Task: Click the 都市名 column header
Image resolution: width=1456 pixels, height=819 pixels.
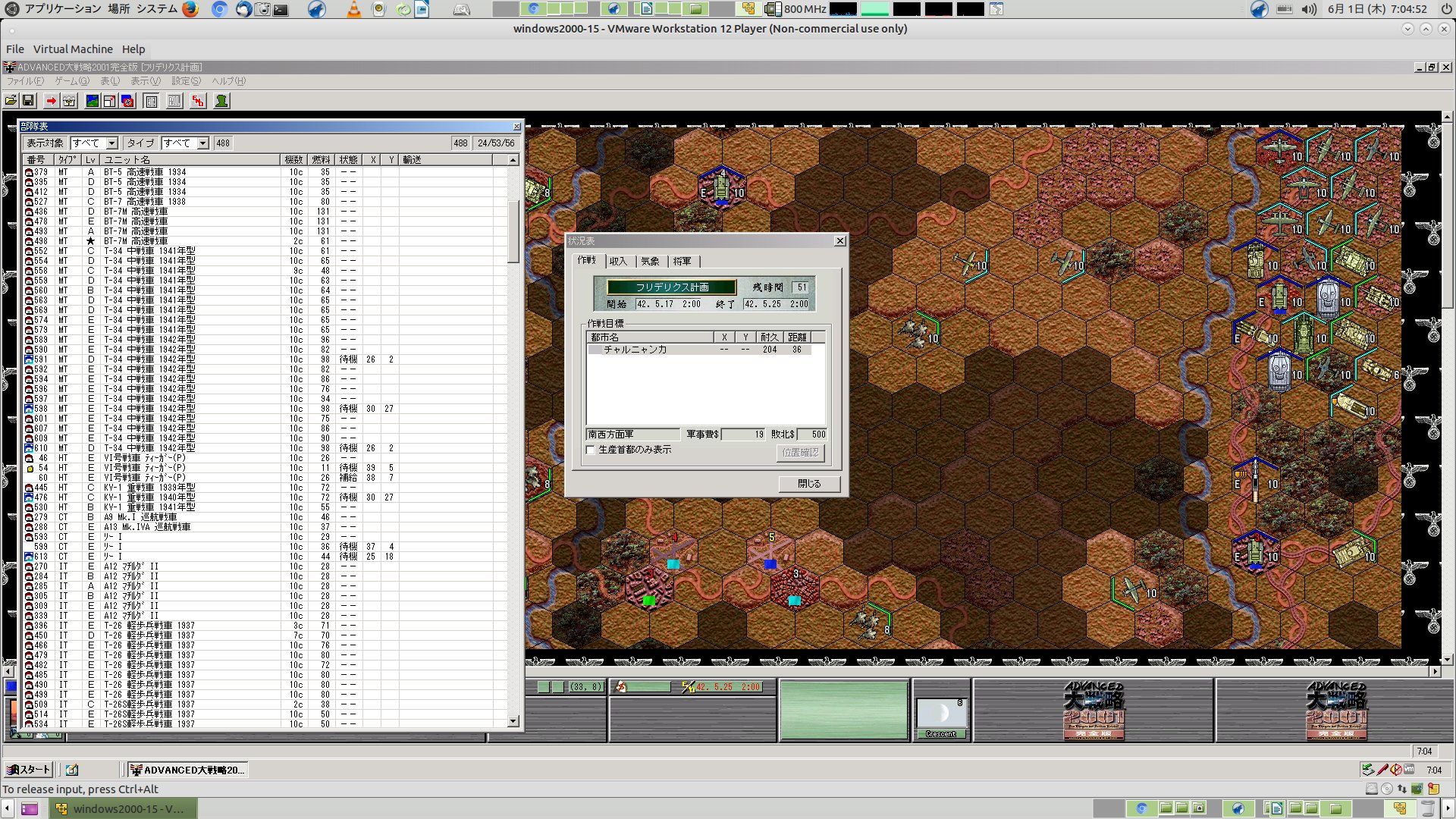Action: [649, 337]
